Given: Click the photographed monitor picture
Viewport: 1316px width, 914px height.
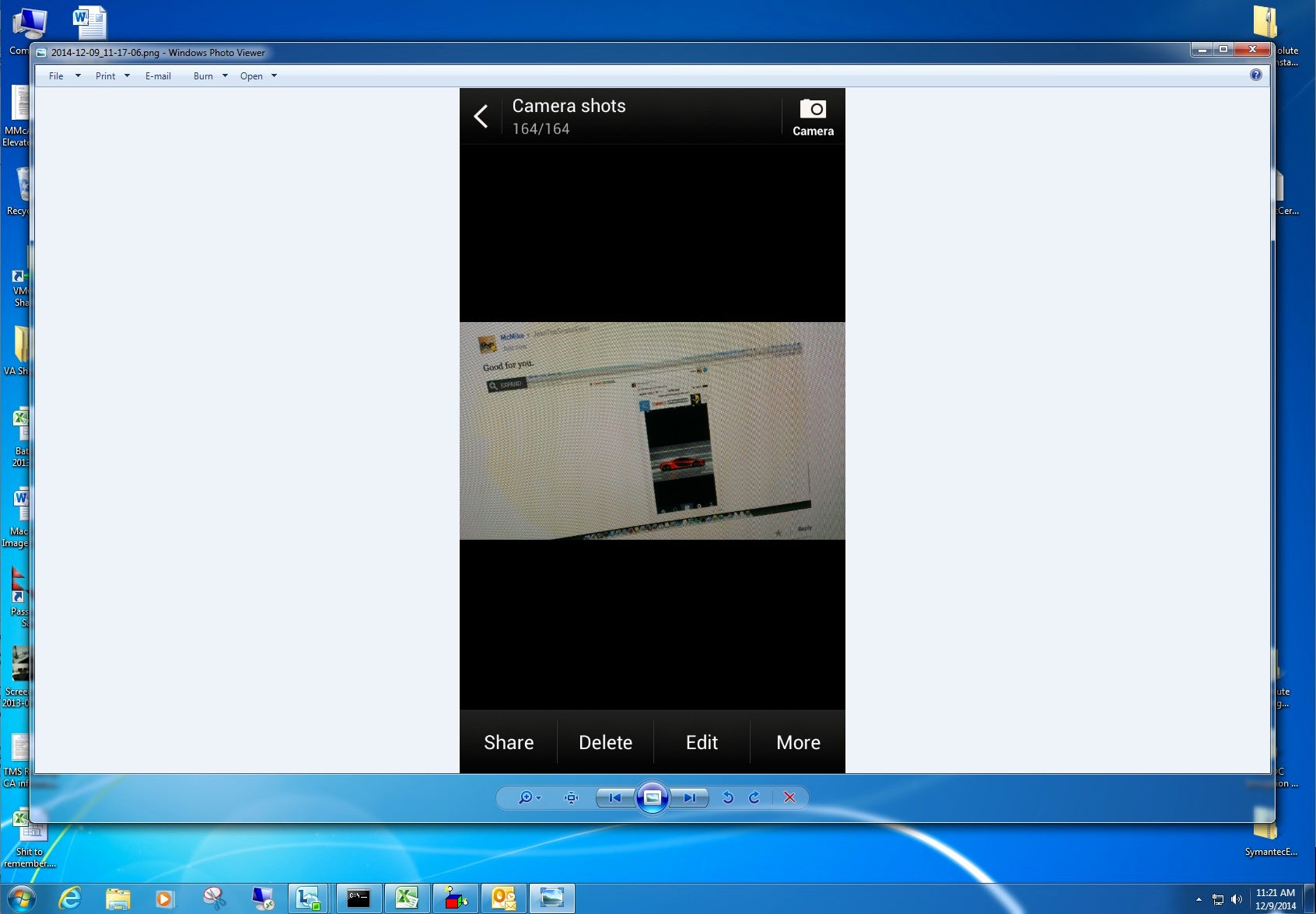Looking at the screenshot, I should 652,431.
